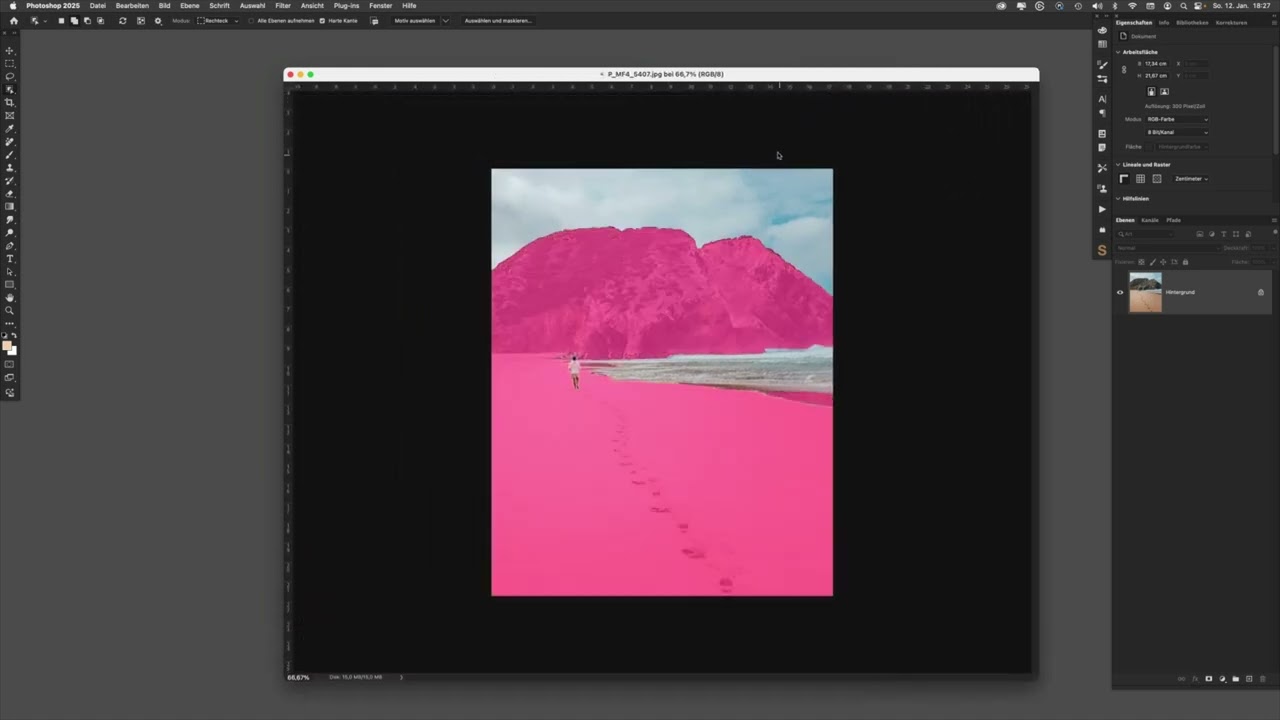Viewport: 1280px width, 720px height.
Task: Open the Filter menu
Action: point(283,6)
